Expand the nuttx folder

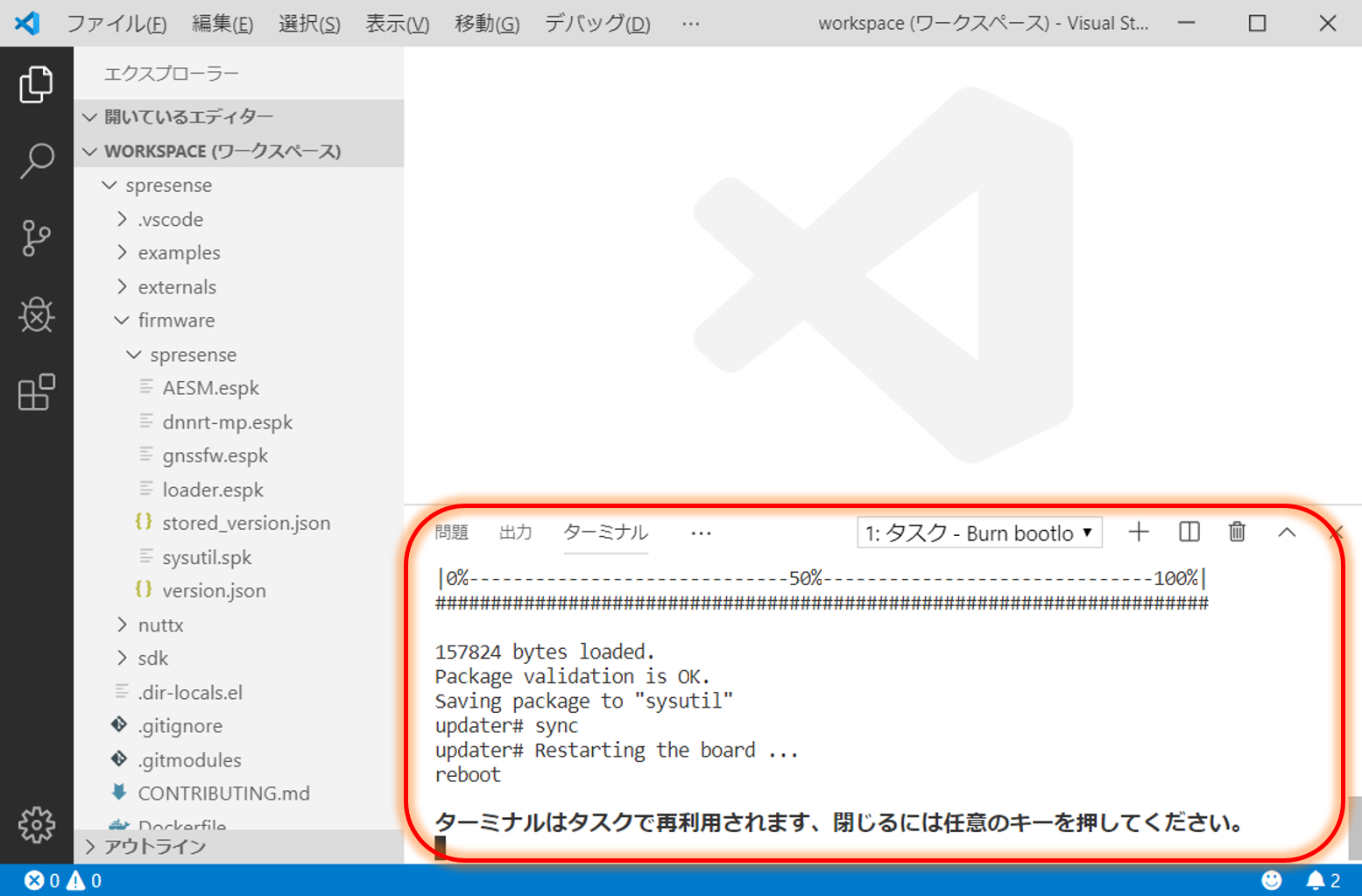122,624
